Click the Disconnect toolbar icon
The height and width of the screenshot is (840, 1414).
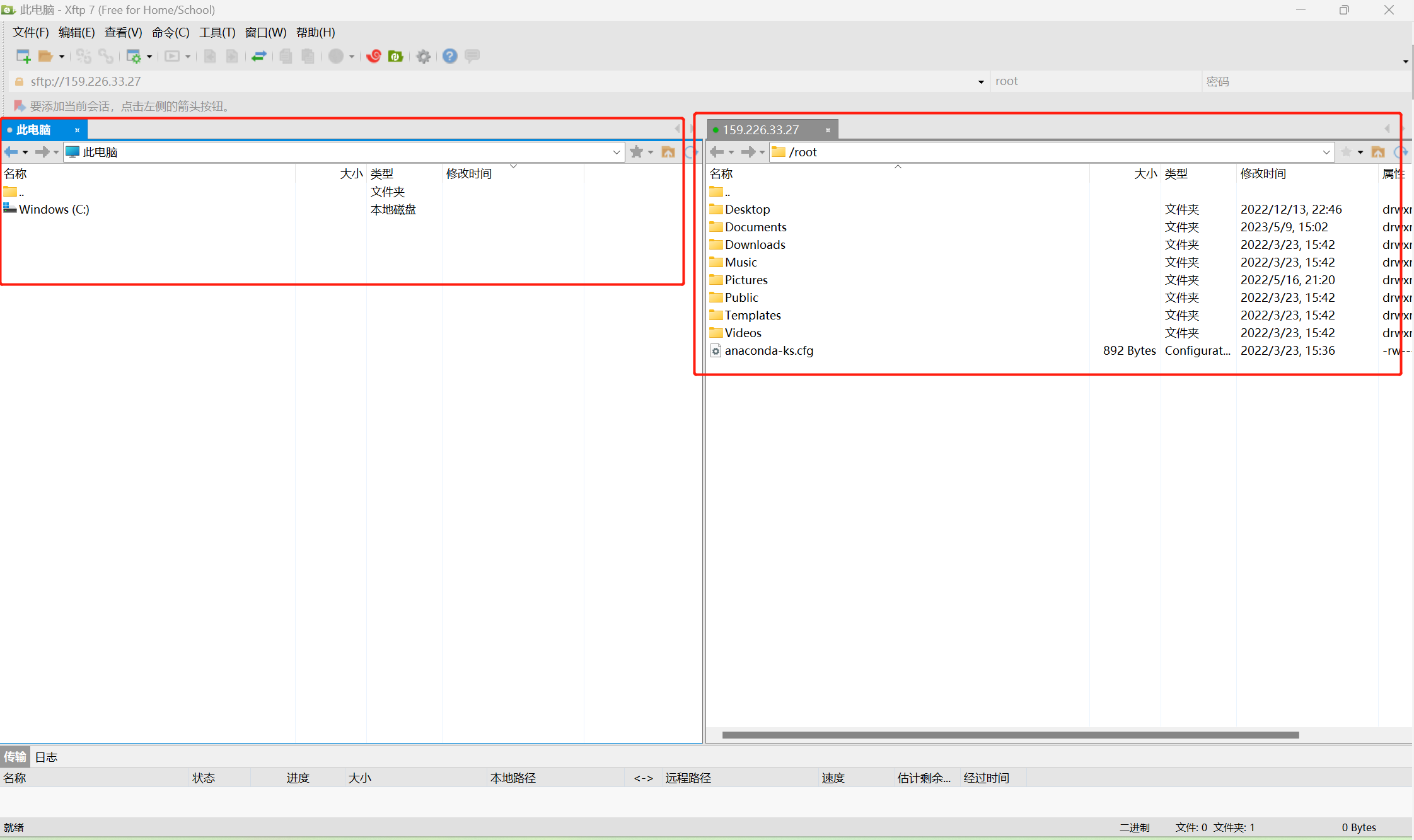click(106, 56)
